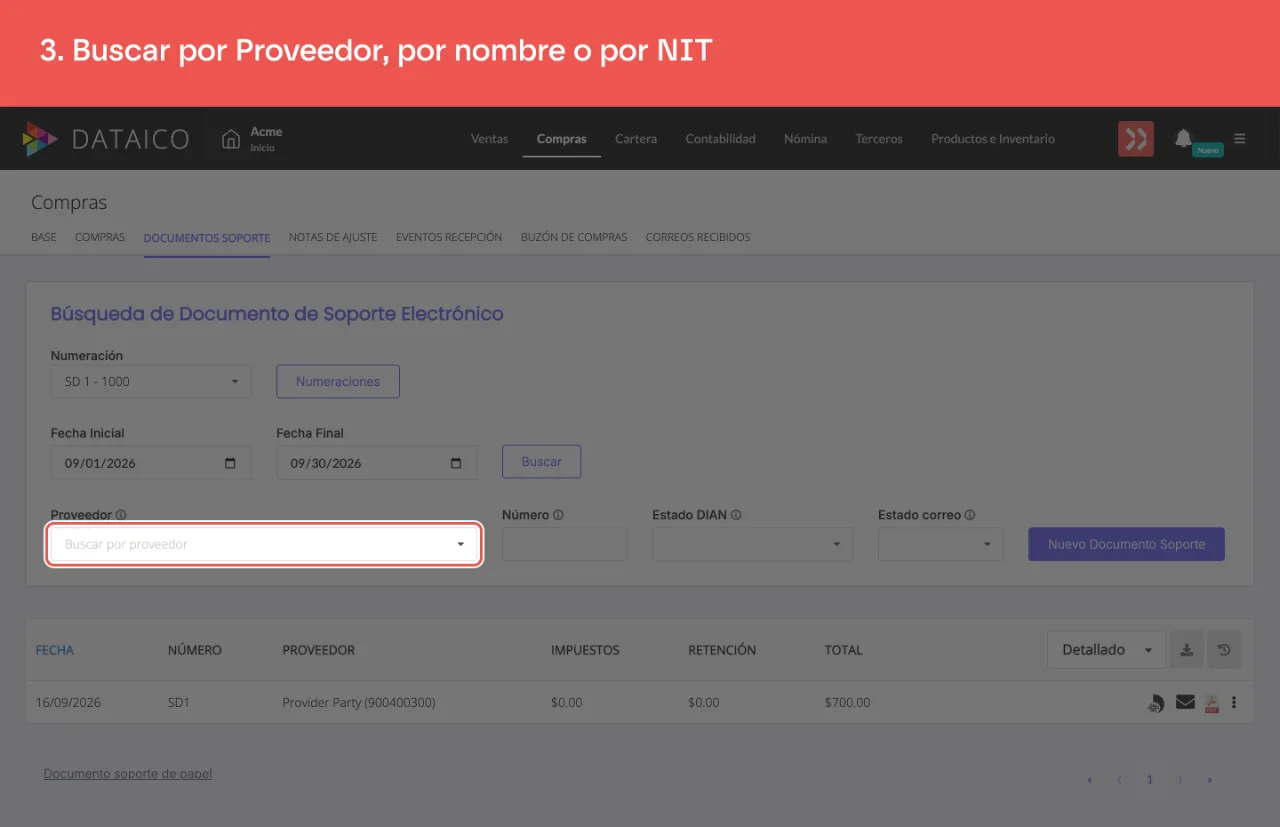
Task: Click the Dataico logo
Action: pos(105,139)
